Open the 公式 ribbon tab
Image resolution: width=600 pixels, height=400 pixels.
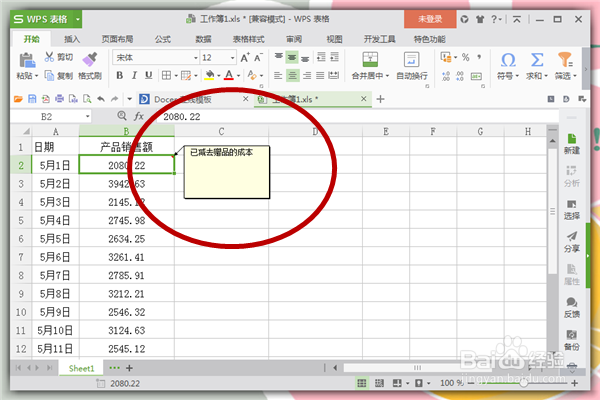163,39
